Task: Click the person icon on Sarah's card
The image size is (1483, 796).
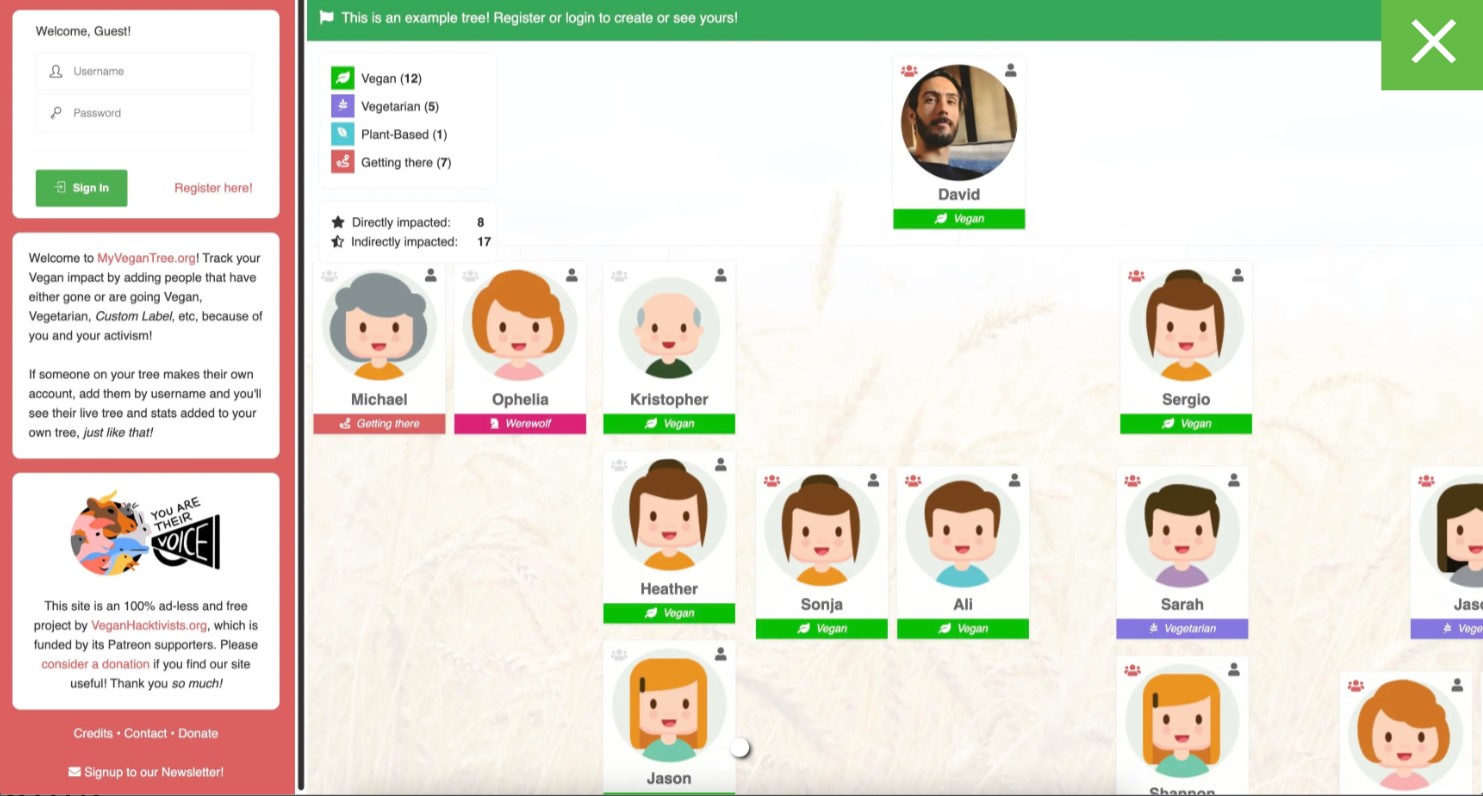Action: pos(1234,480)
